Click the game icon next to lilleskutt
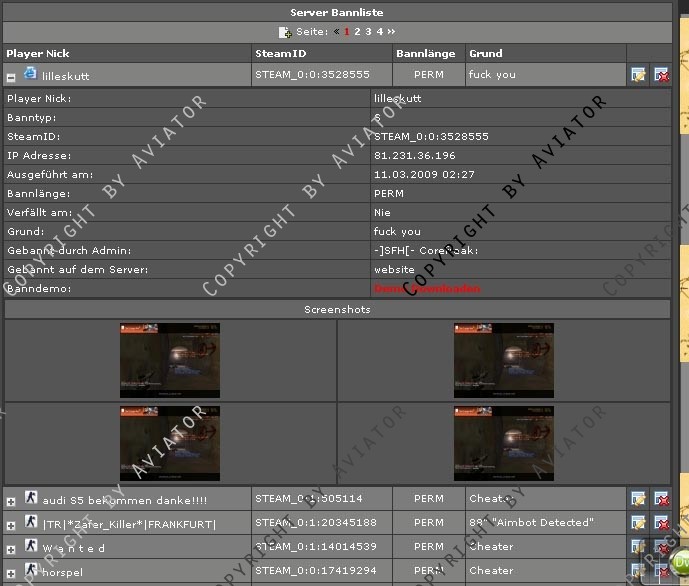The height and width of the screenshot is (586, 689). pos(30,74)
